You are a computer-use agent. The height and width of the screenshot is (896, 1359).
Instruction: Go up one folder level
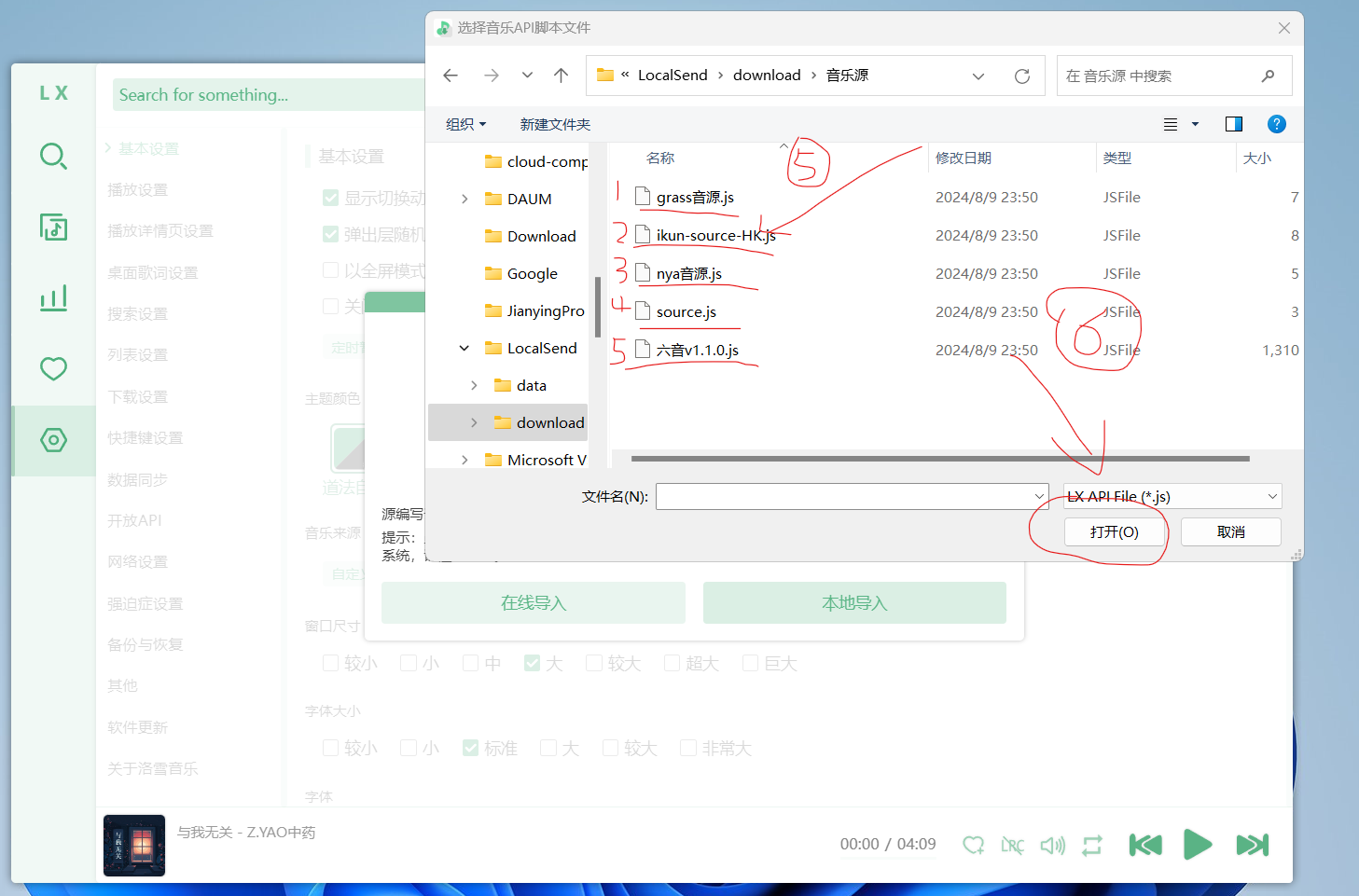point(561,76)
